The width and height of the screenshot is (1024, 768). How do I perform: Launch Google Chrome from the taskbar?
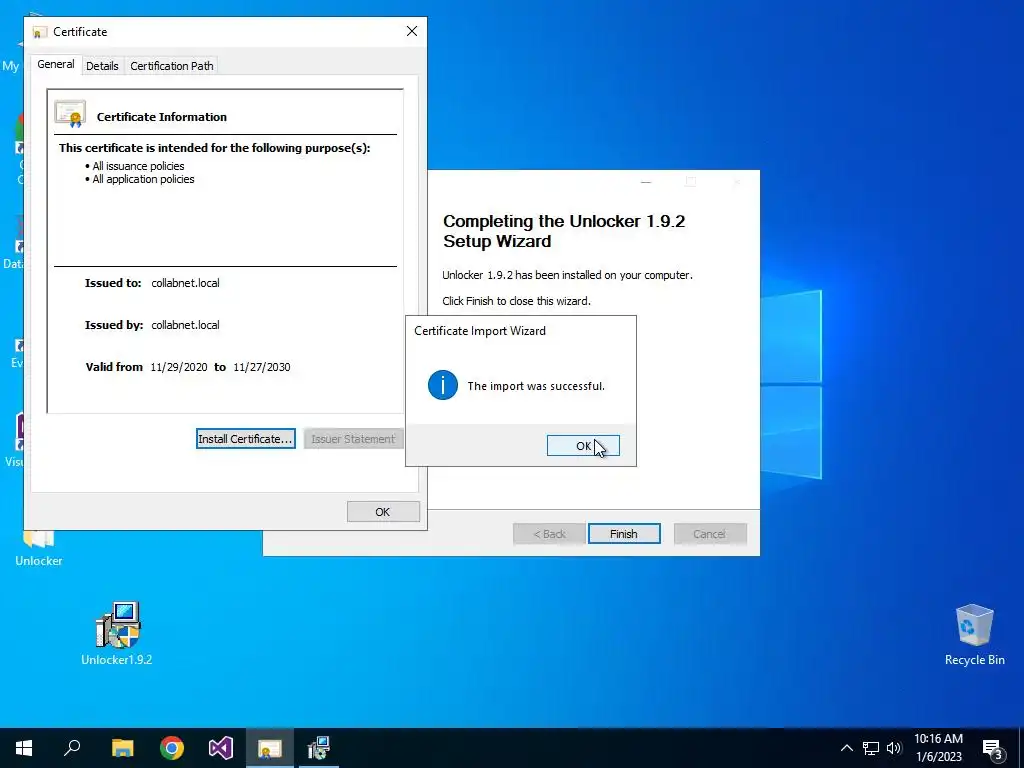point(172,748)
